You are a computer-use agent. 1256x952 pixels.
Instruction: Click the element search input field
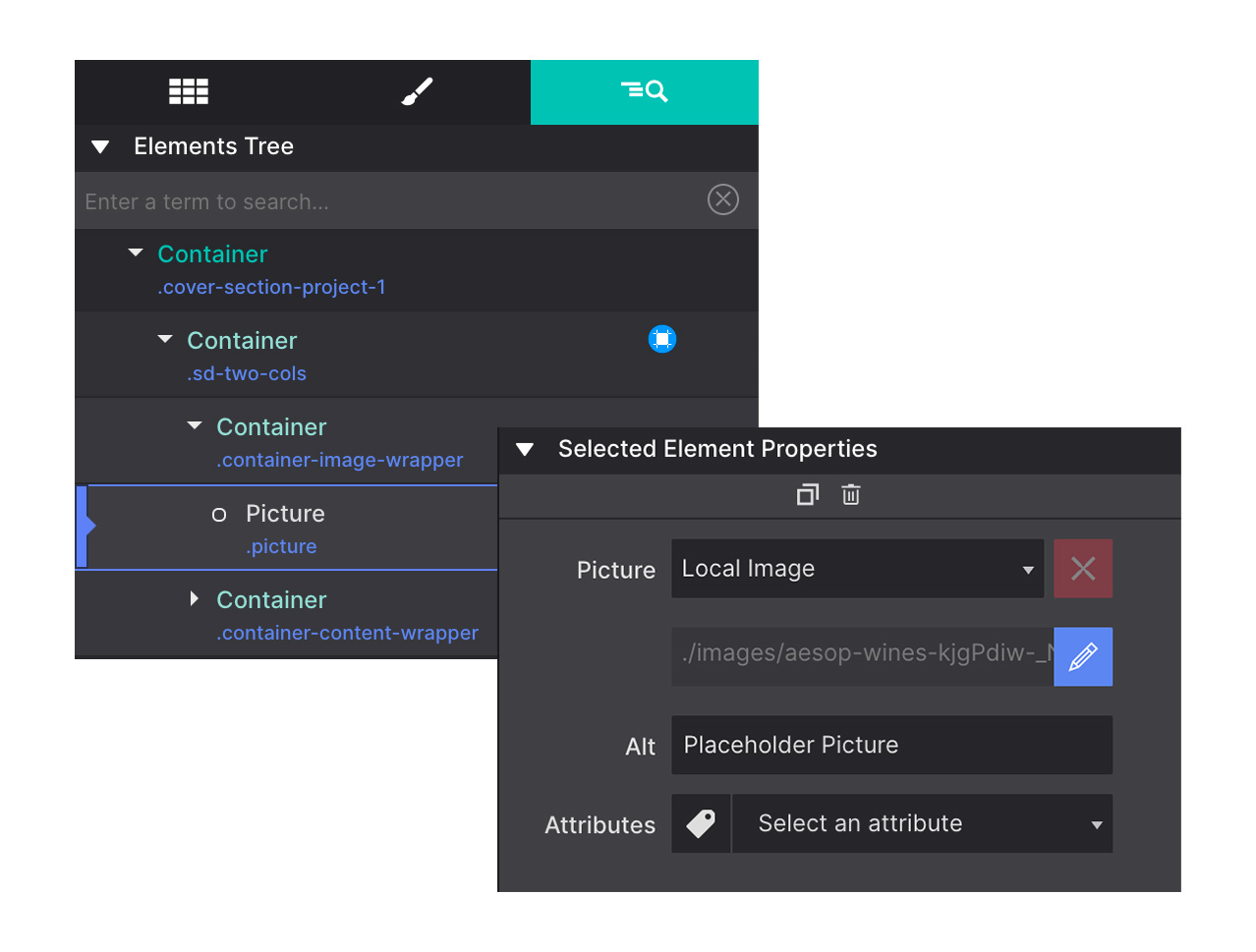[x=391, y=201]
